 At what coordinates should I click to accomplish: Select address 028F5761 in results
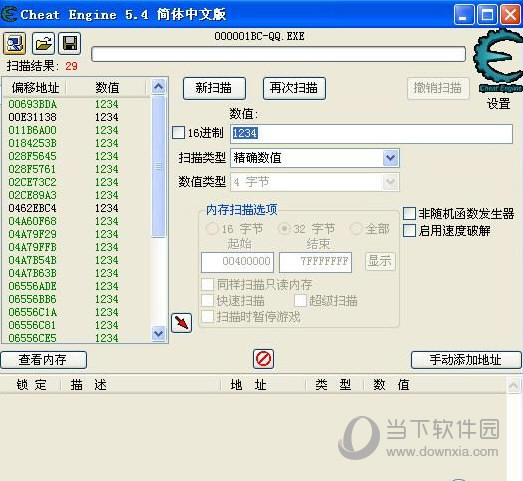[33, 169]
